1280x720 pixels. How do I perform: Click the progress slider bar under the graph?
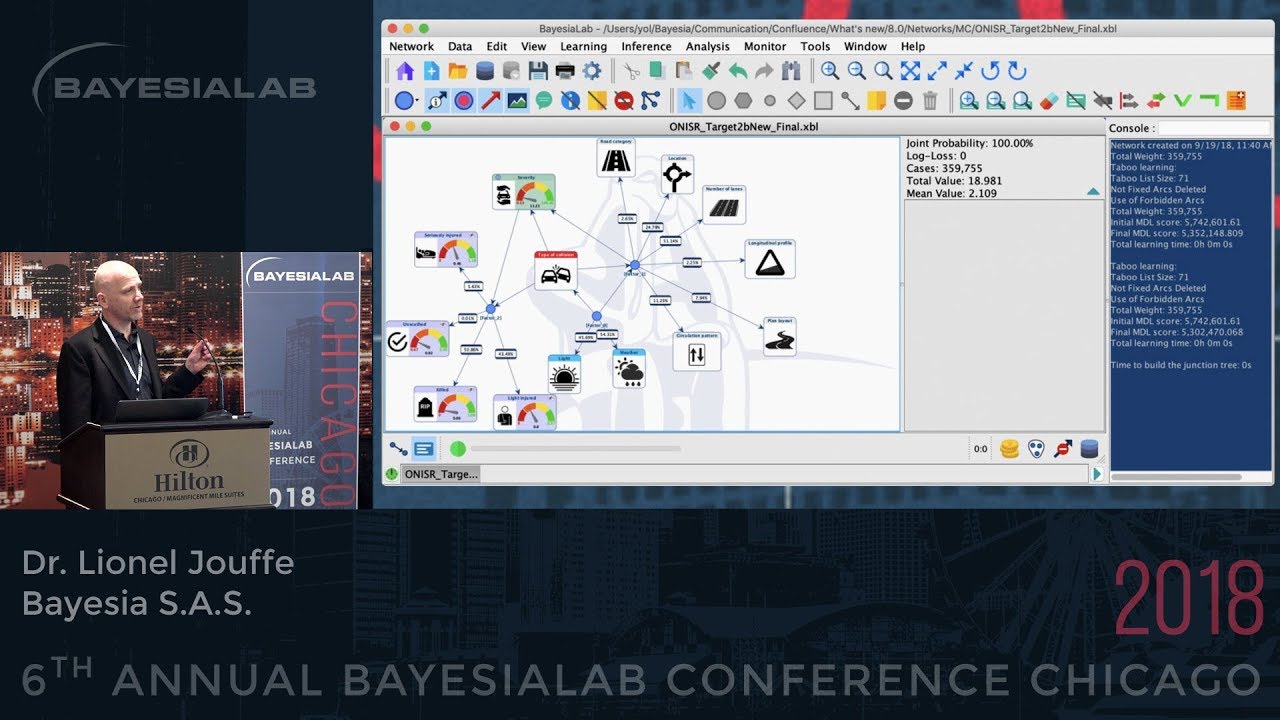tap(575, 449)
